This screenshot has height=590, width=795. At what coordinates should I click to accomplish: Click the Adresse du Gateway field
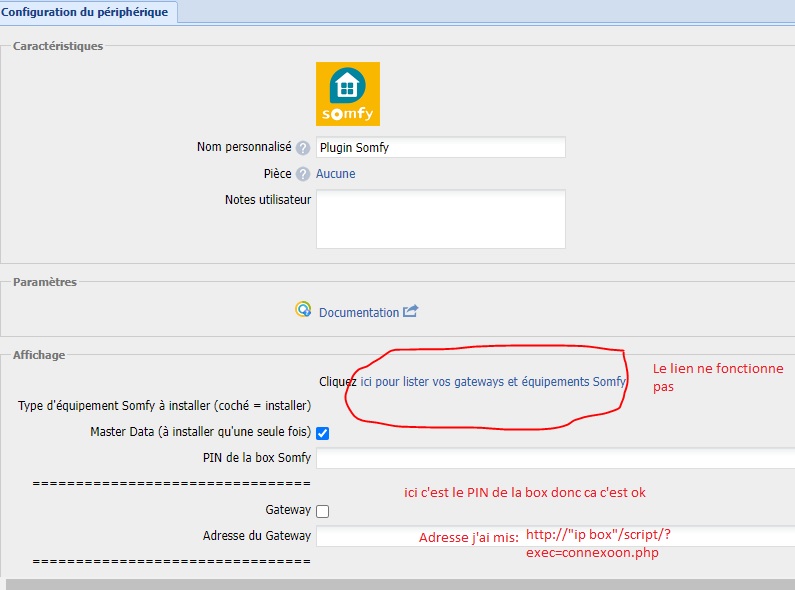[555, 536]
